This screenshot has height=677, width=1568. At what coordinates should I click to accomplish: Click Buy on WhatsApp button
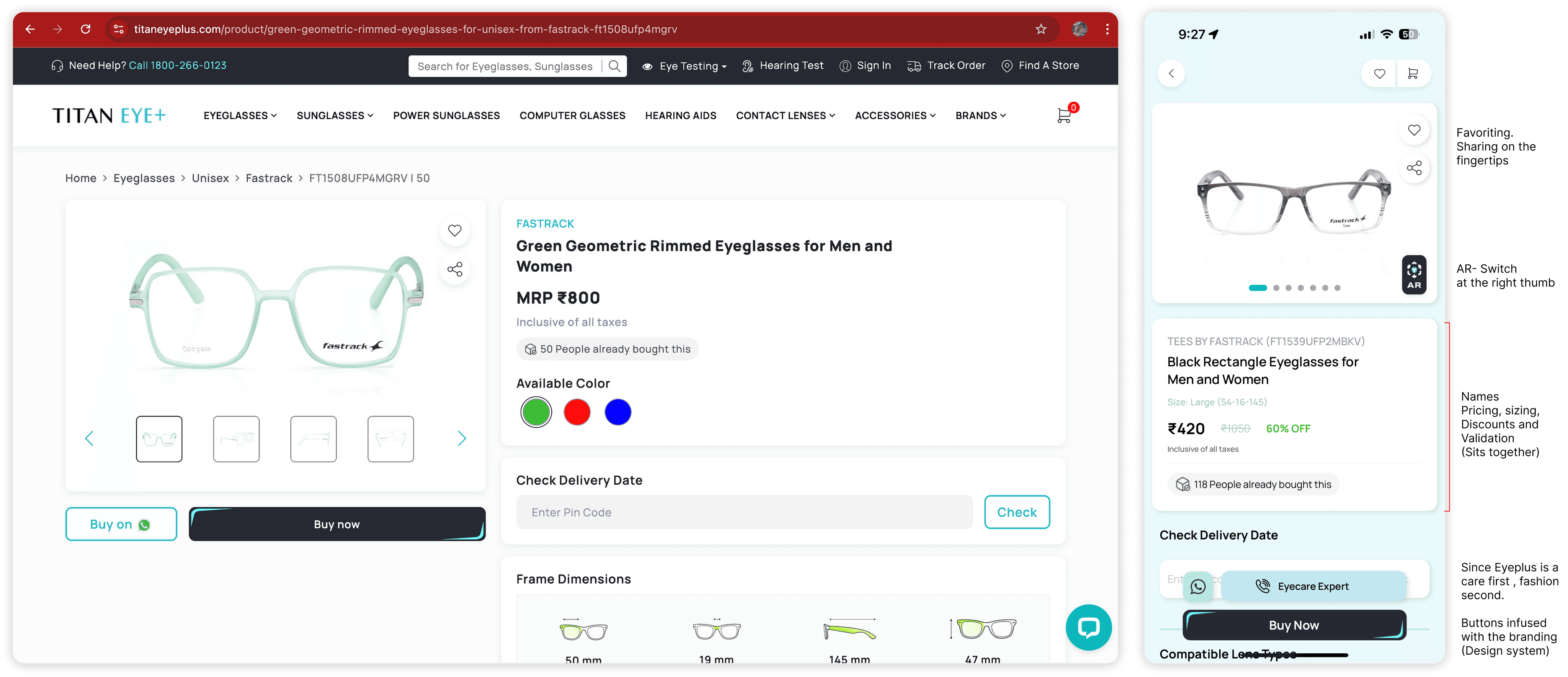[x=121, y=524]
